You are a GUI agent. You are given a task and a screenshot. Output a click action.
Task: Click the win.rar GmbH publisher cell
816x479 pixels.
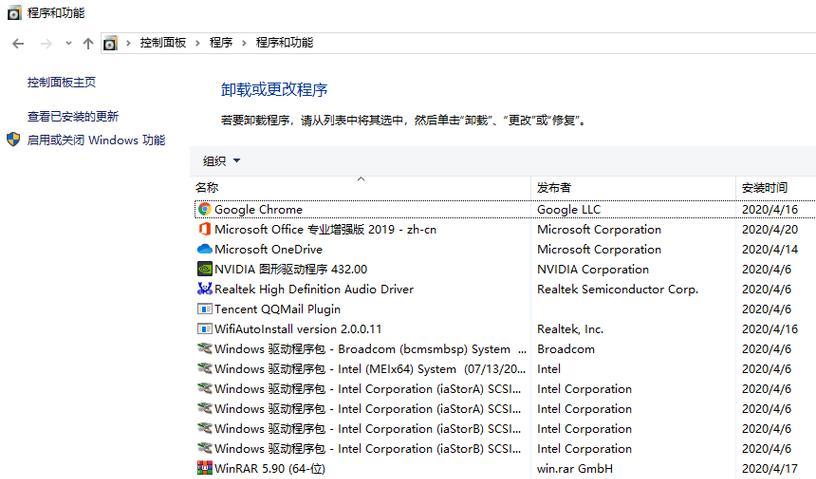pos(575,469)
